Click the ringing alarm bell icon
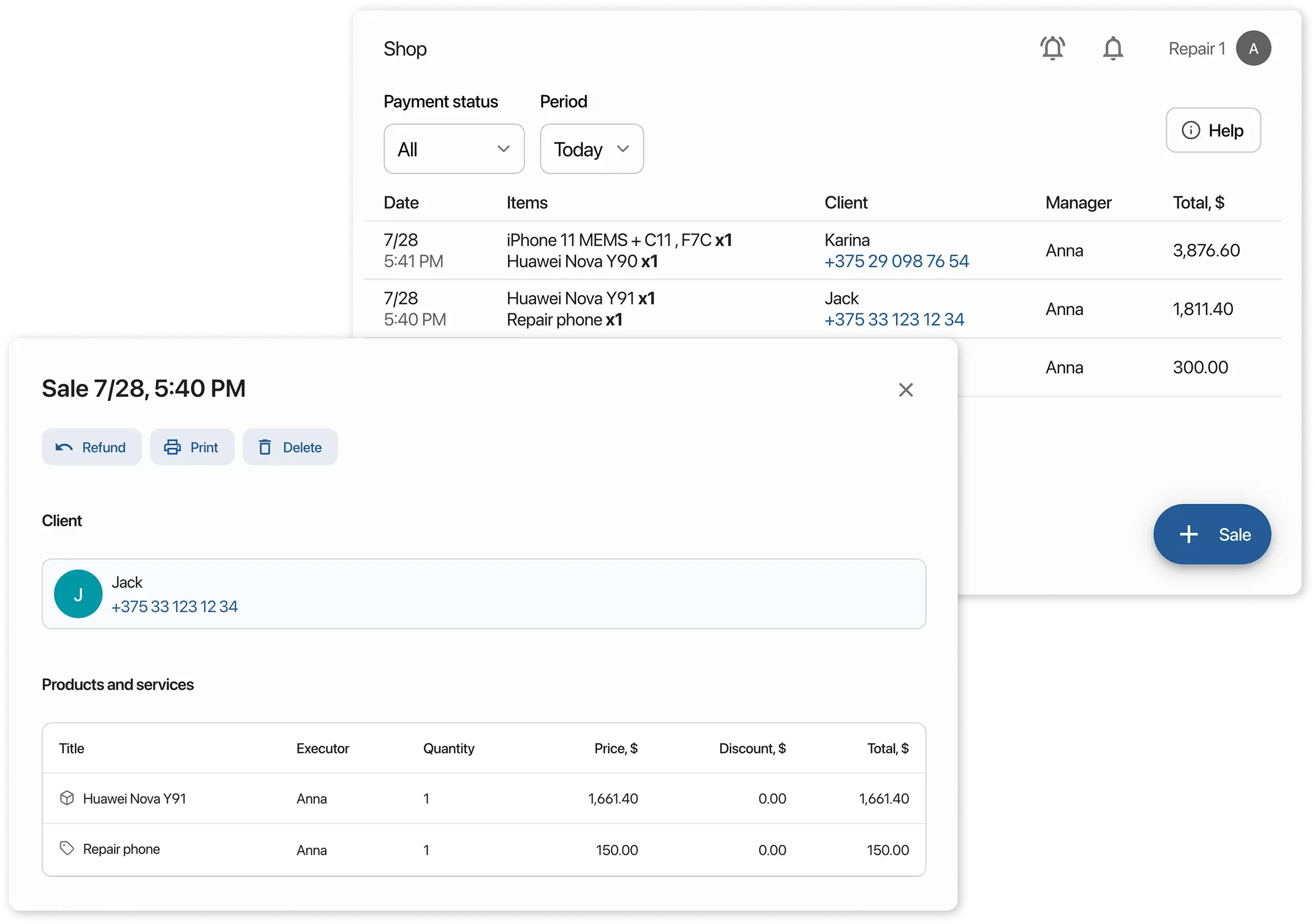Viewport: 1315px width, 924px height. coord(1052,49)
